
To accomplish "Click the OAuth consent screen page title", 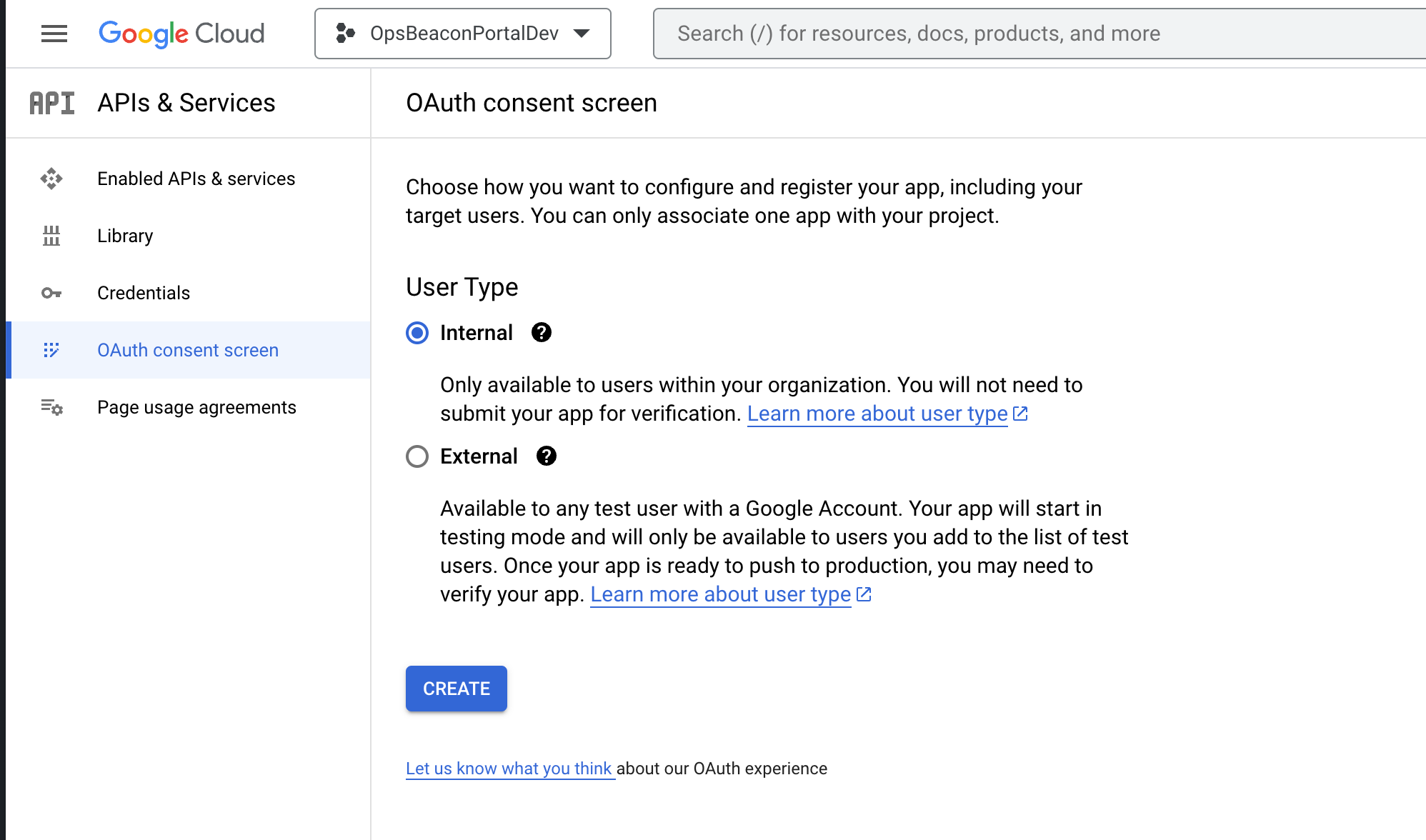I will click(532, 103).
